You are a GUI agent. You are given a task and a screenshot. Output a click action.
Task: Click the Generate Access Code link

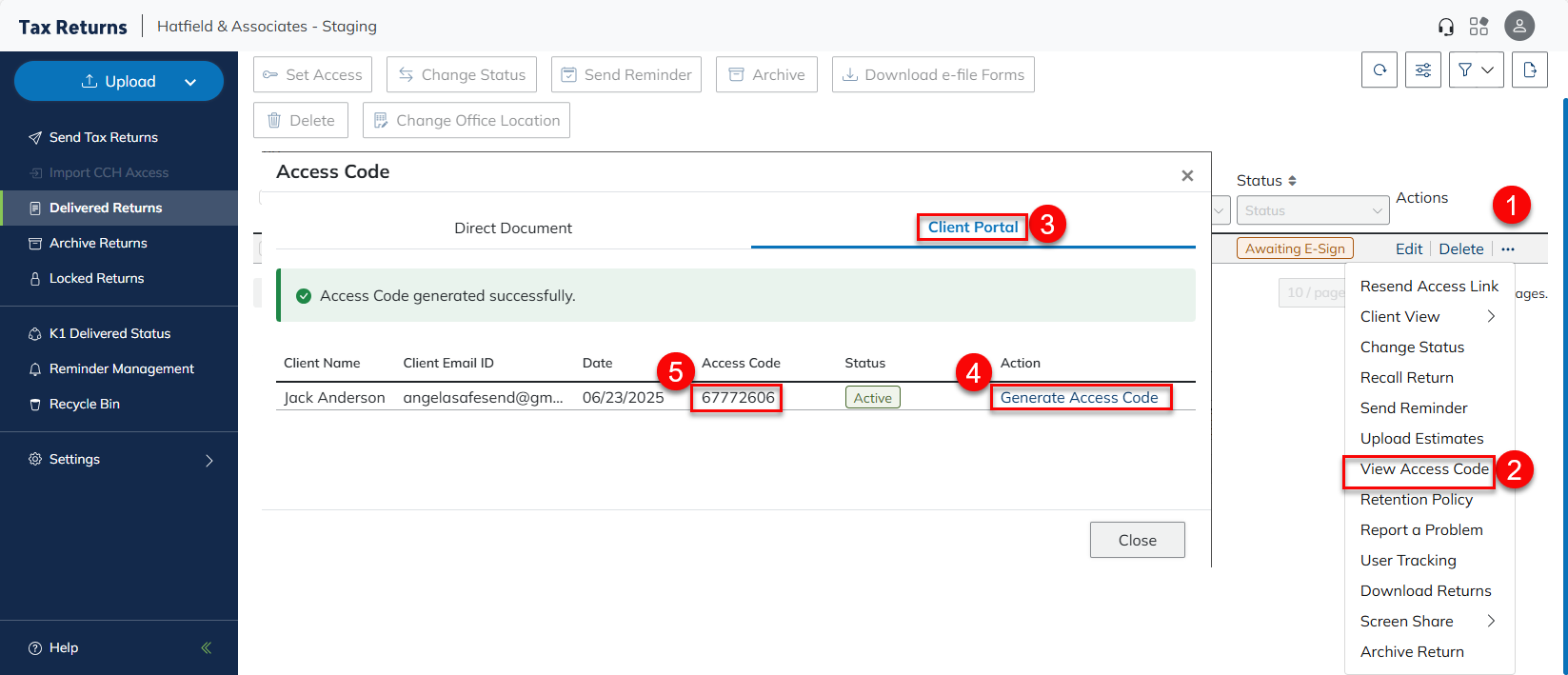[x=1079, y=398]
